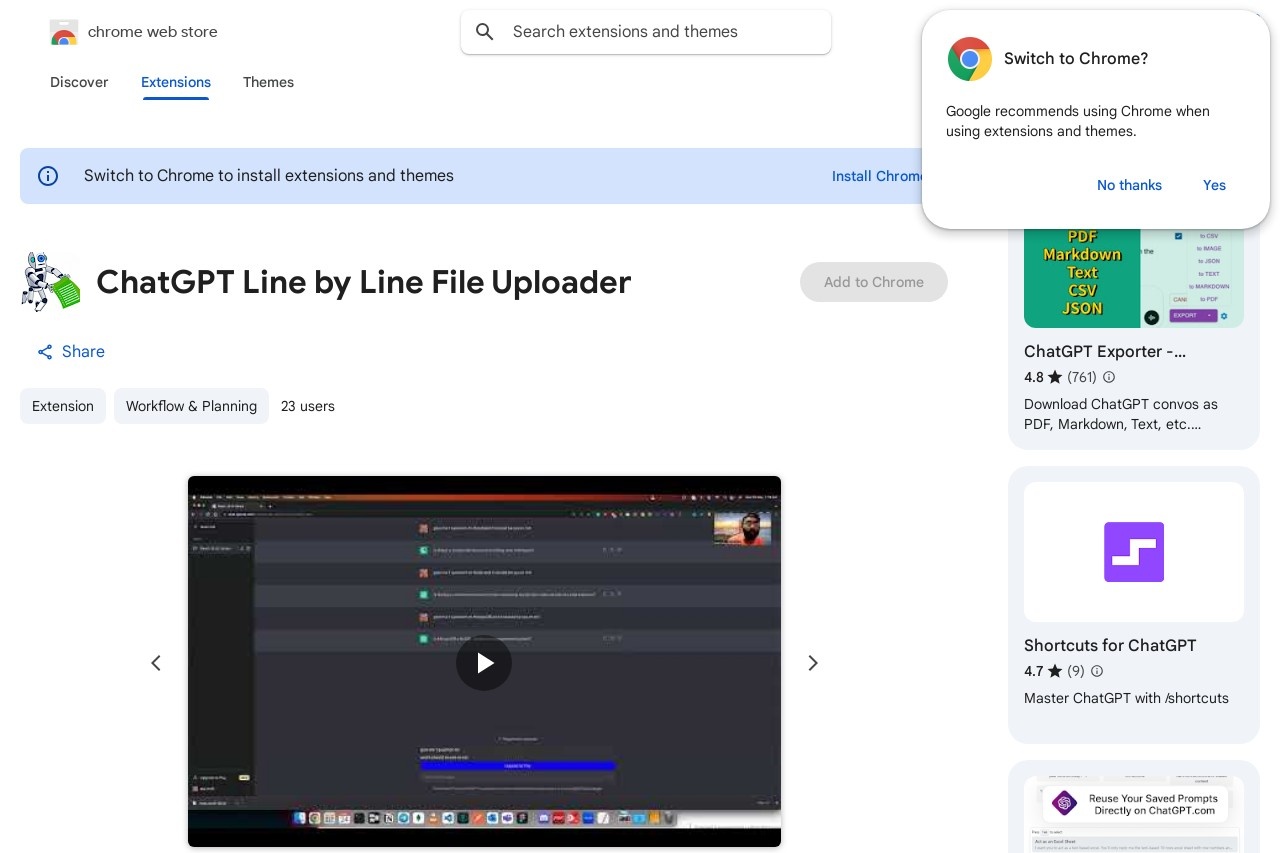This screenshot has width=1280, height=853.
Task: Open the Shortcuts for ChatGPT purple icon
Action: [x=1134, y=552]
